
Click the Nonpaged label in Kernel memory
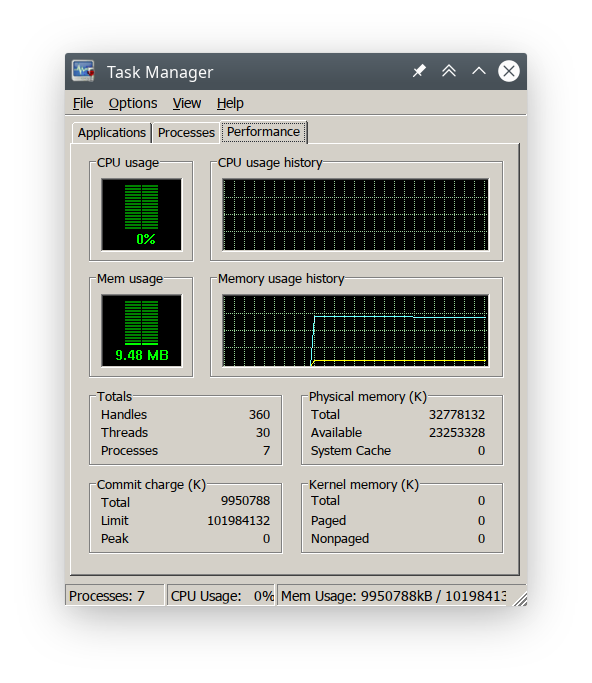[340, 539]
